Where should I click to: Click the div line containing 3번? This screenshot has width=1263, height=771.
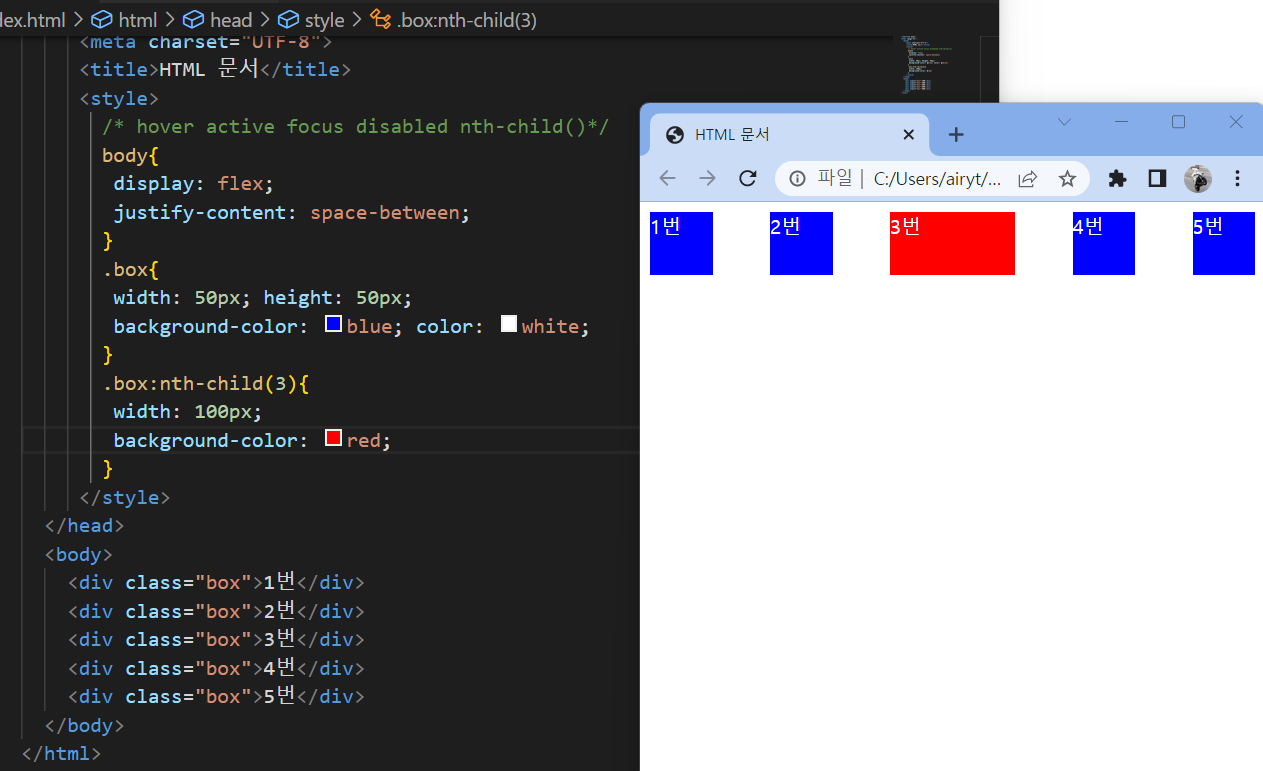pos(216,639)
